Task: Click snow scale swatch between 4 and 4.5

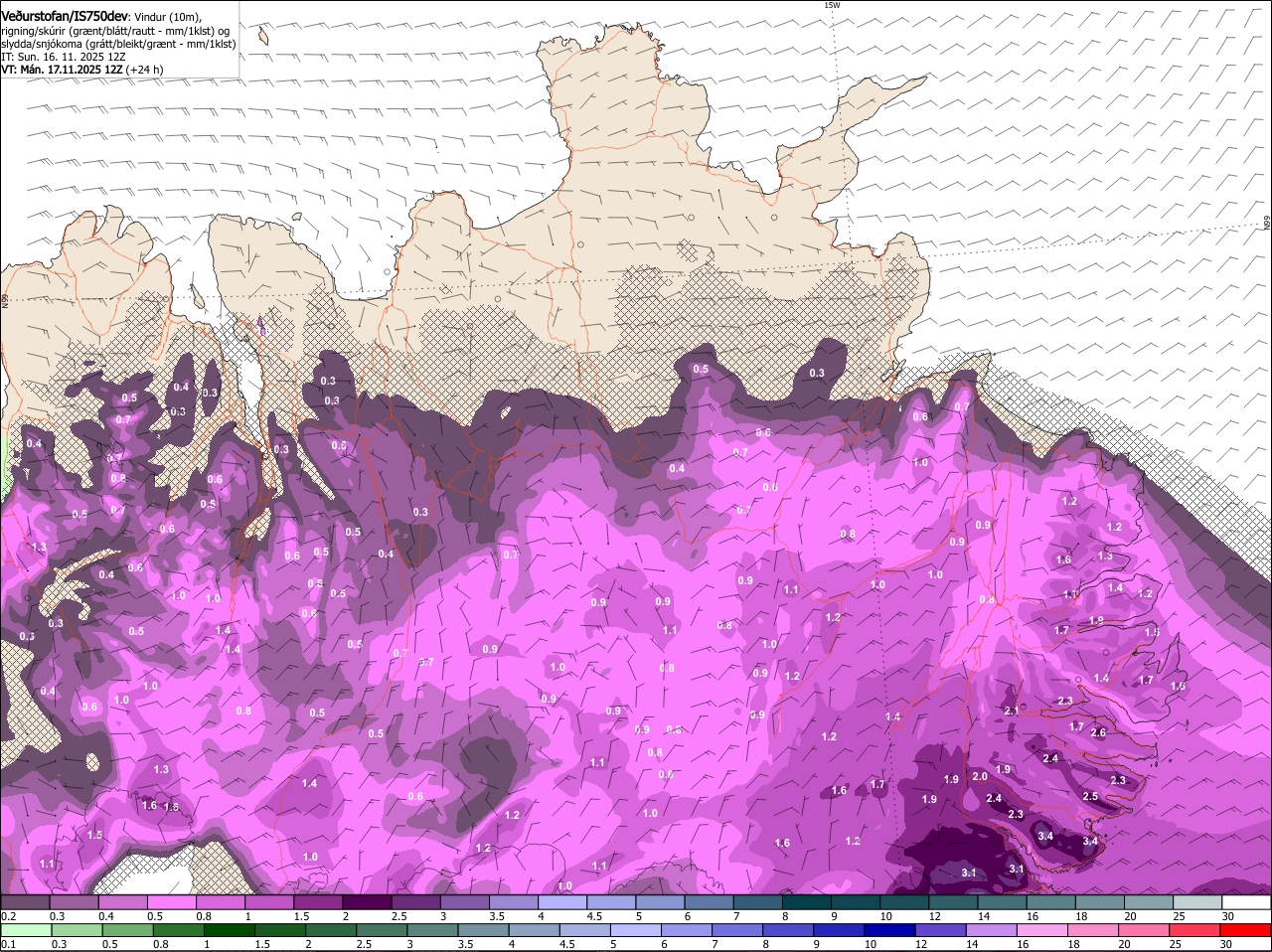Action: pyautogui.click(x=561, y=902)
